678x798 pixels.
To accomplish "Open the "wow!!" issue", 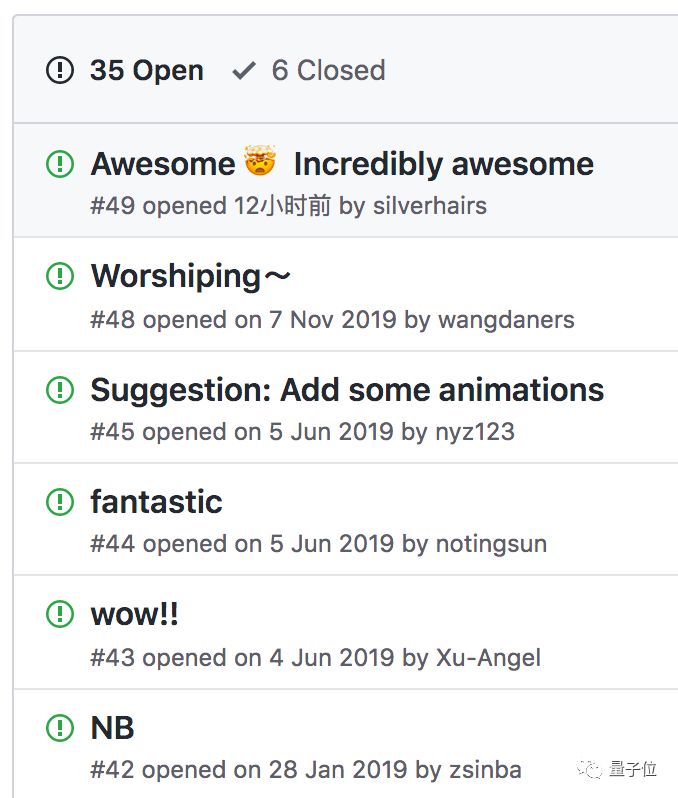I will click(134, 614).
